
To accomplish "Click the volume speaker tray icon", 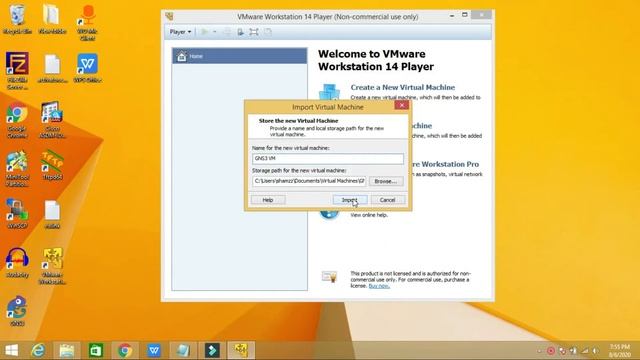I will point(596,351).
